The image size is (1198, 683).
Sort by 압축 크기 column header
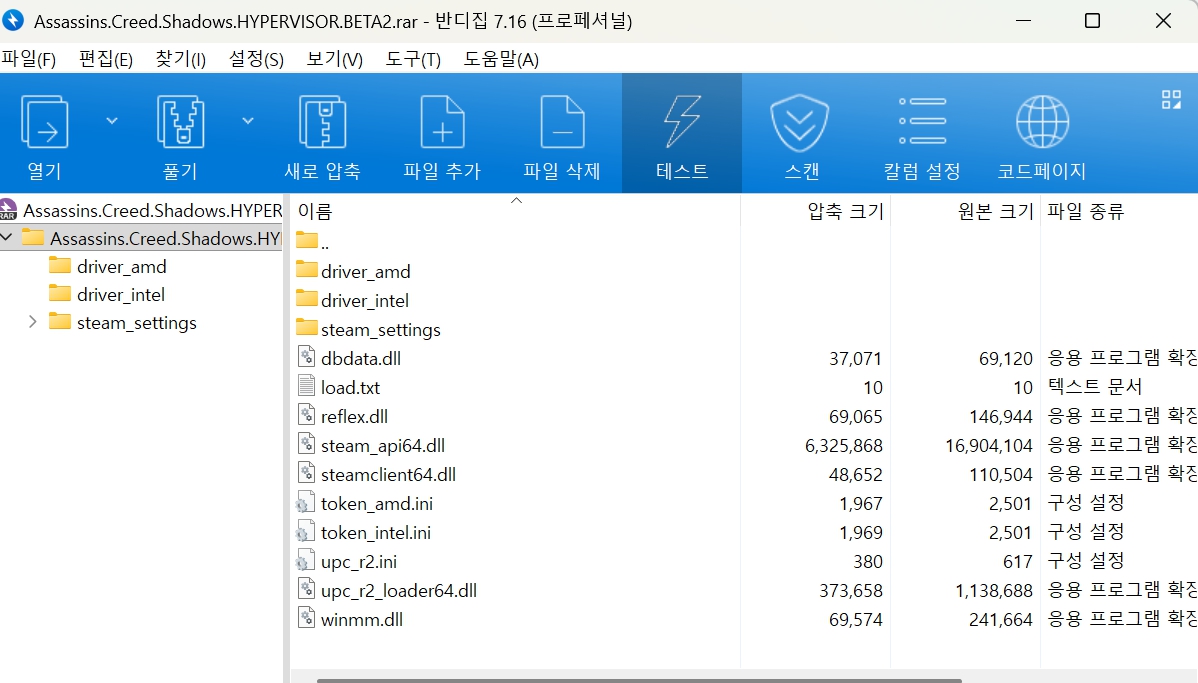point(845,211)
